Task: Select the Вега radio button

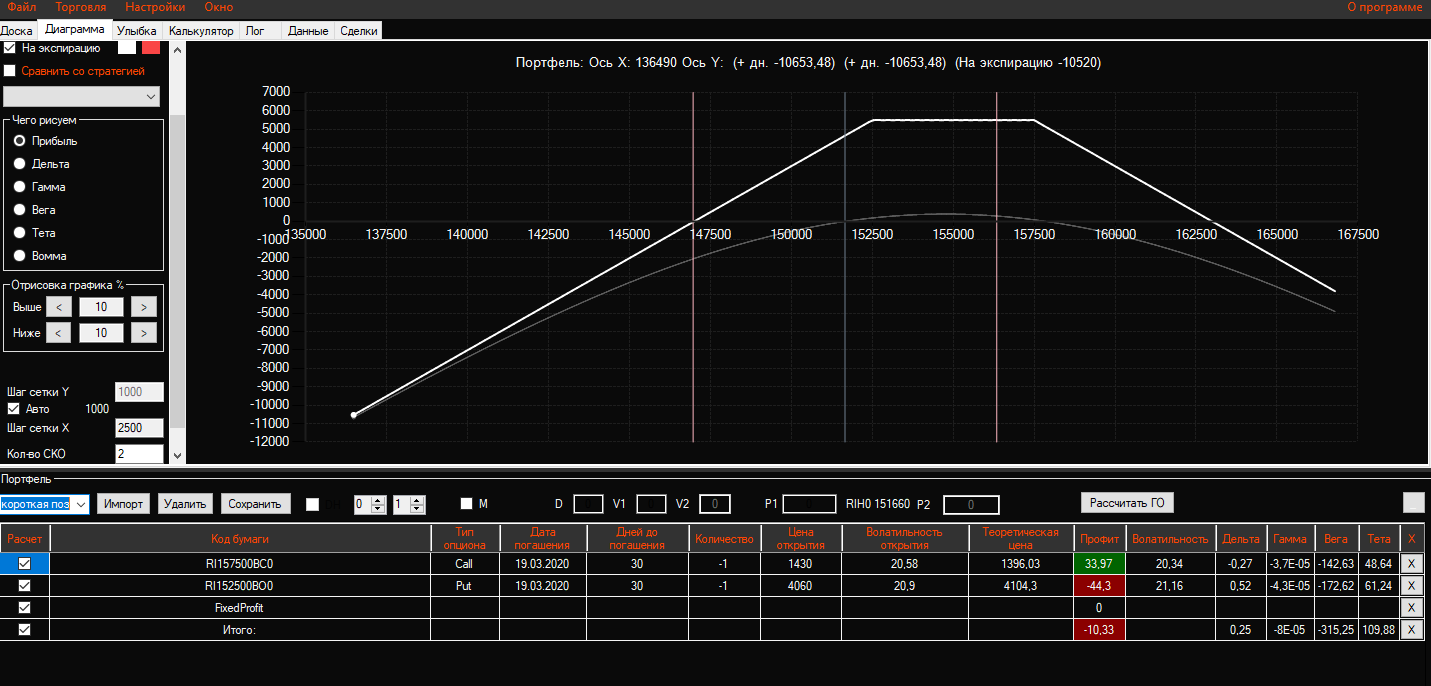Action: [x=19, y=210]
